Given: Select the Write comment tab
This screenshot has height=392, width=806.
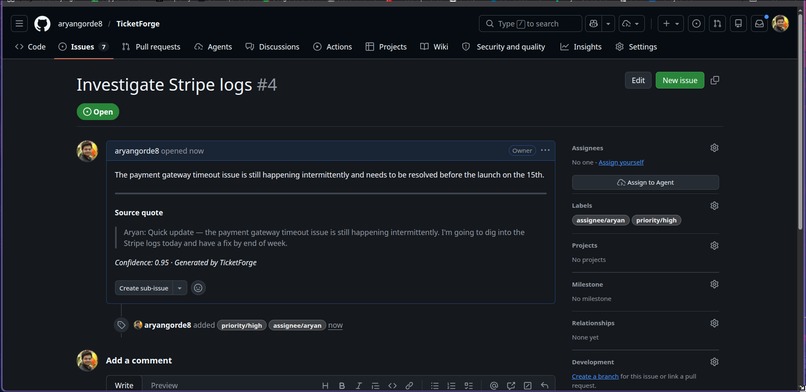Looking at the screenshot, I should pyautogui.click(x=124, y=385).
